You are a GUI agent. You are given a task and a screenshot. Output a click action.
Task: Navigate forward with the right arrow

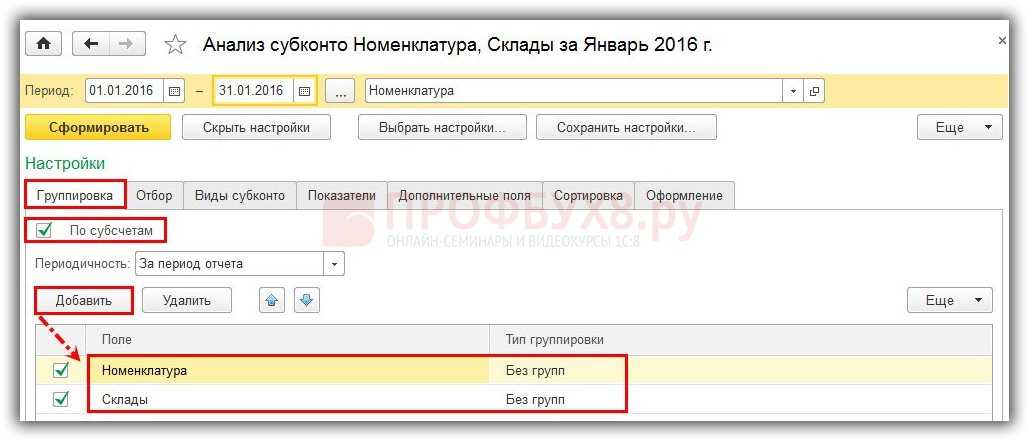[x=127, y=44]
